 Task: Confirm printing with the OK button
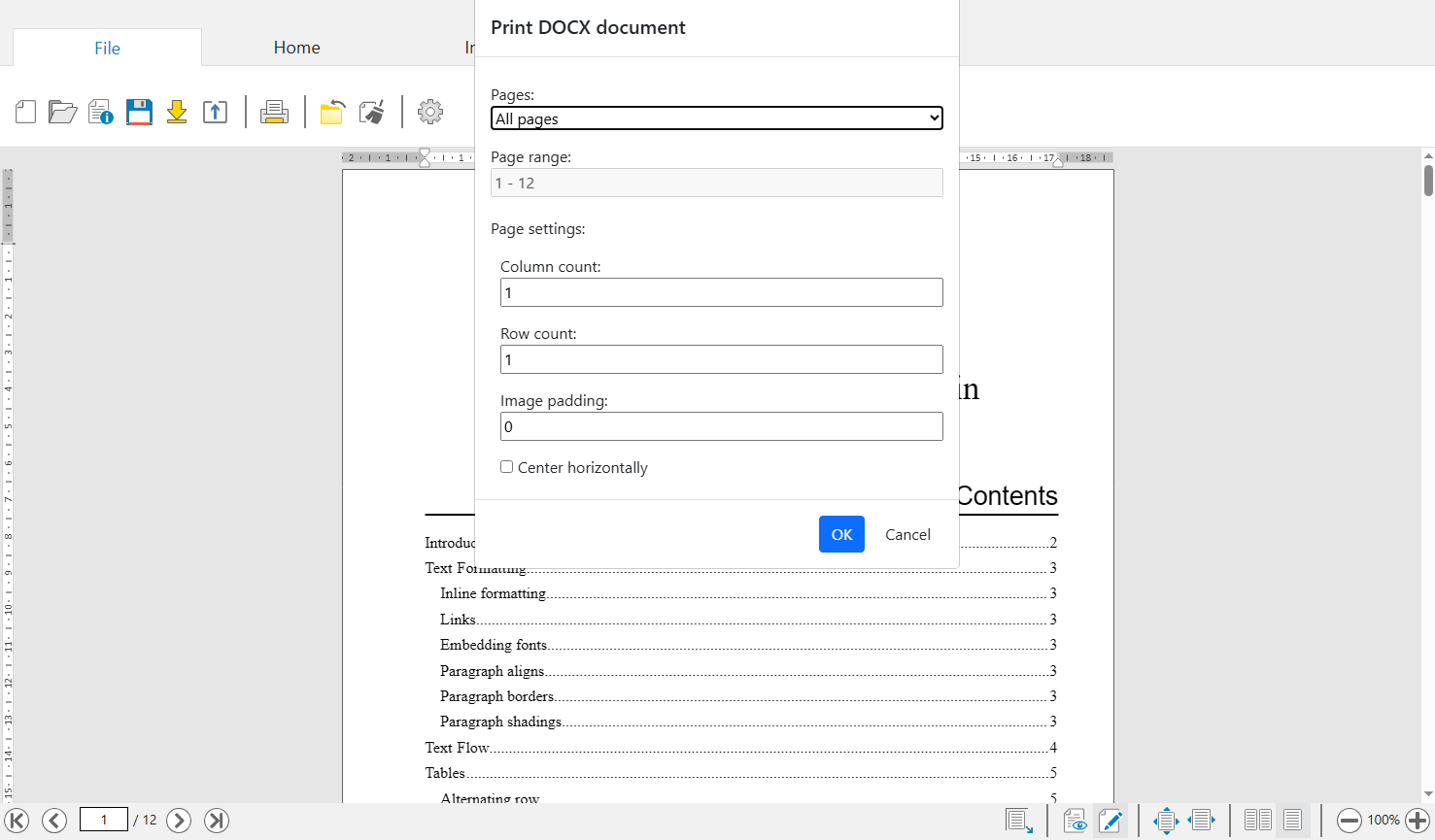[841, 534]
